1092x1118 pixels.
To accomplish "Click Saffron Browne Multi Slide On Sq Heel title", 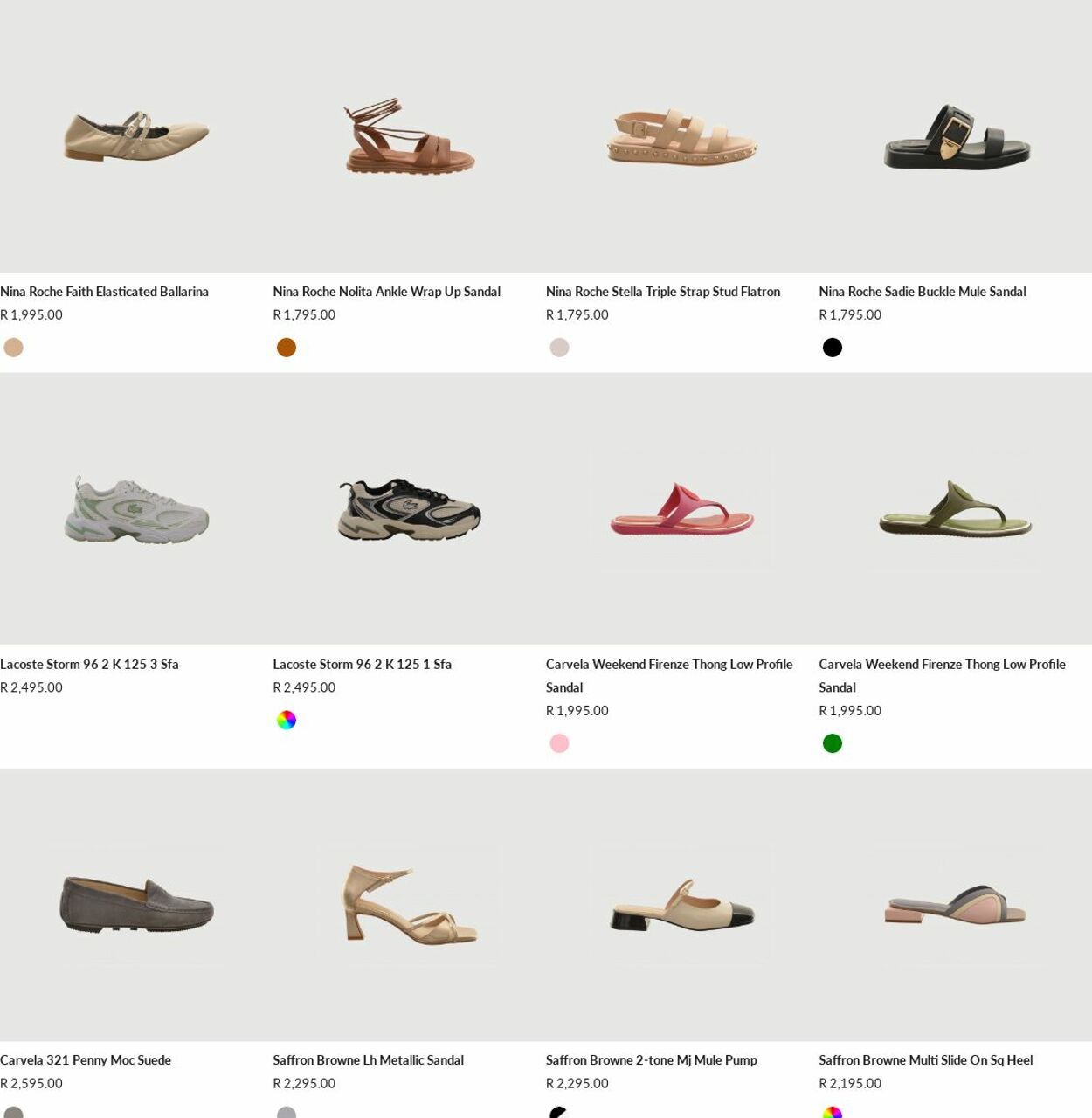I will point(926,1060).
